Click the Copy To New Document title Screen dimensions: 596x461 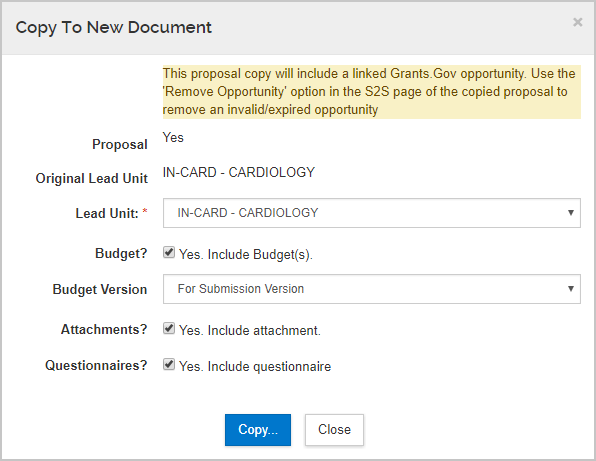pos(113,27)
